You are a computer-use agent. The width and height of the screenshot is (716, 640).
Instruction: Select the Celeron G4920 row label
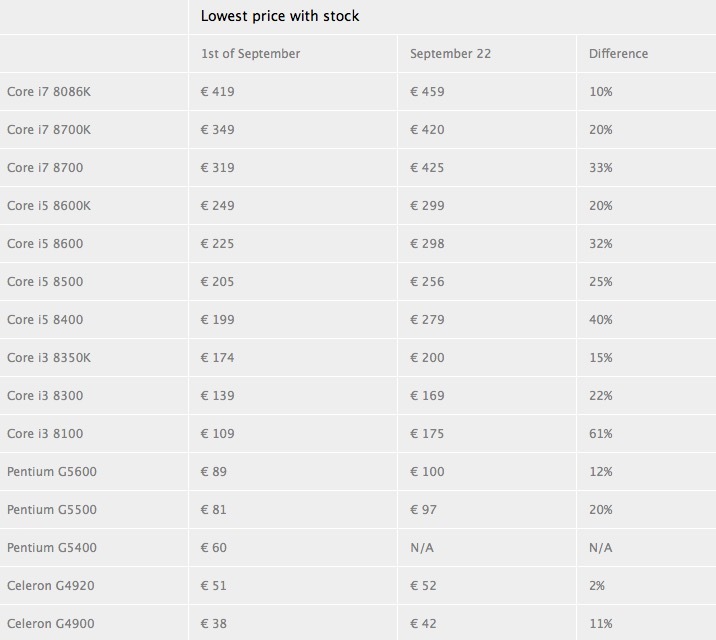51,585
